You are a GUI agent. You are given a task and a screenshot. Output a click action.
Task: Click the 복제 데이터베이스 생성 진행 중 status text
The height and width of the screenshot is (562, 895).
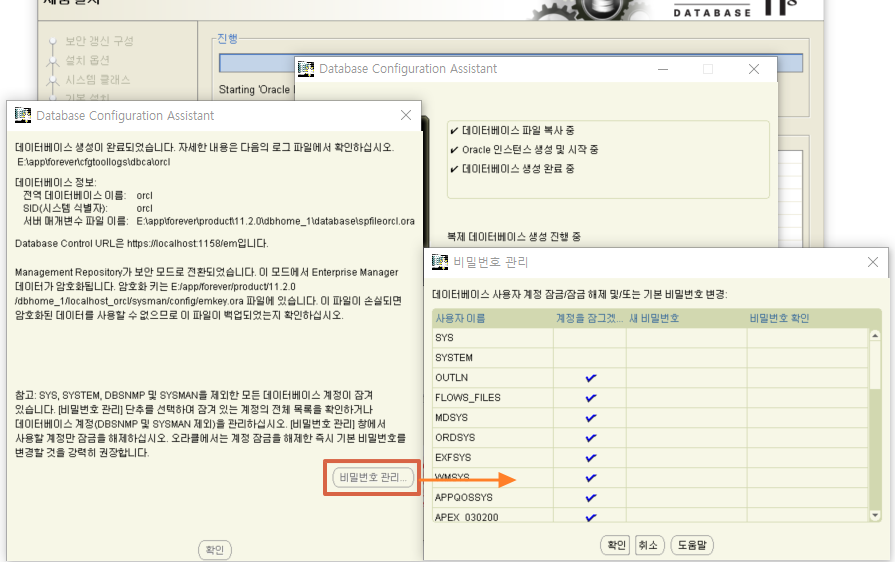coord(514,237)
